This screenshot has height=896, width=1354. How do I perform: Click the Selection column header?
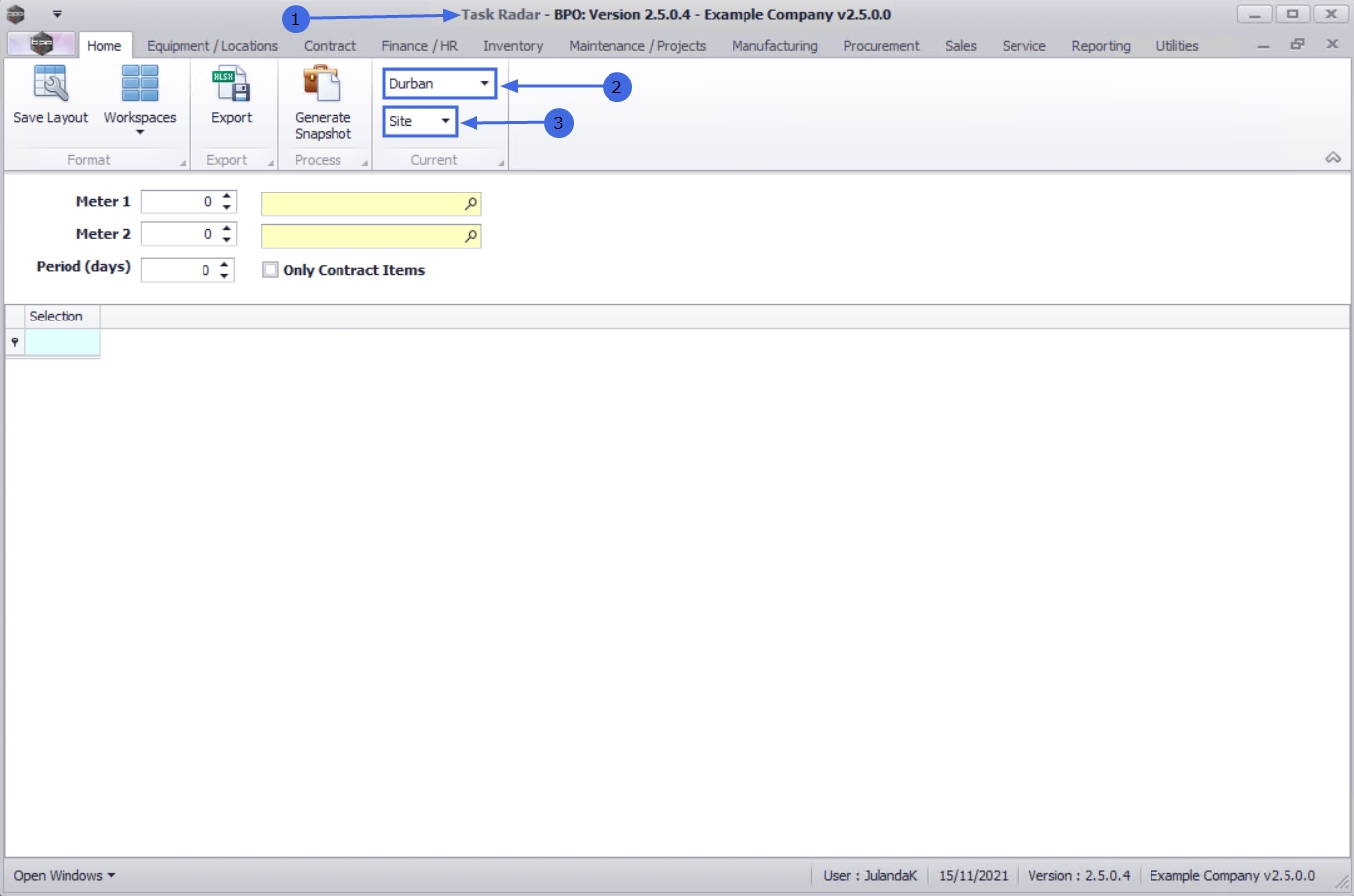(x=62, y=317)
